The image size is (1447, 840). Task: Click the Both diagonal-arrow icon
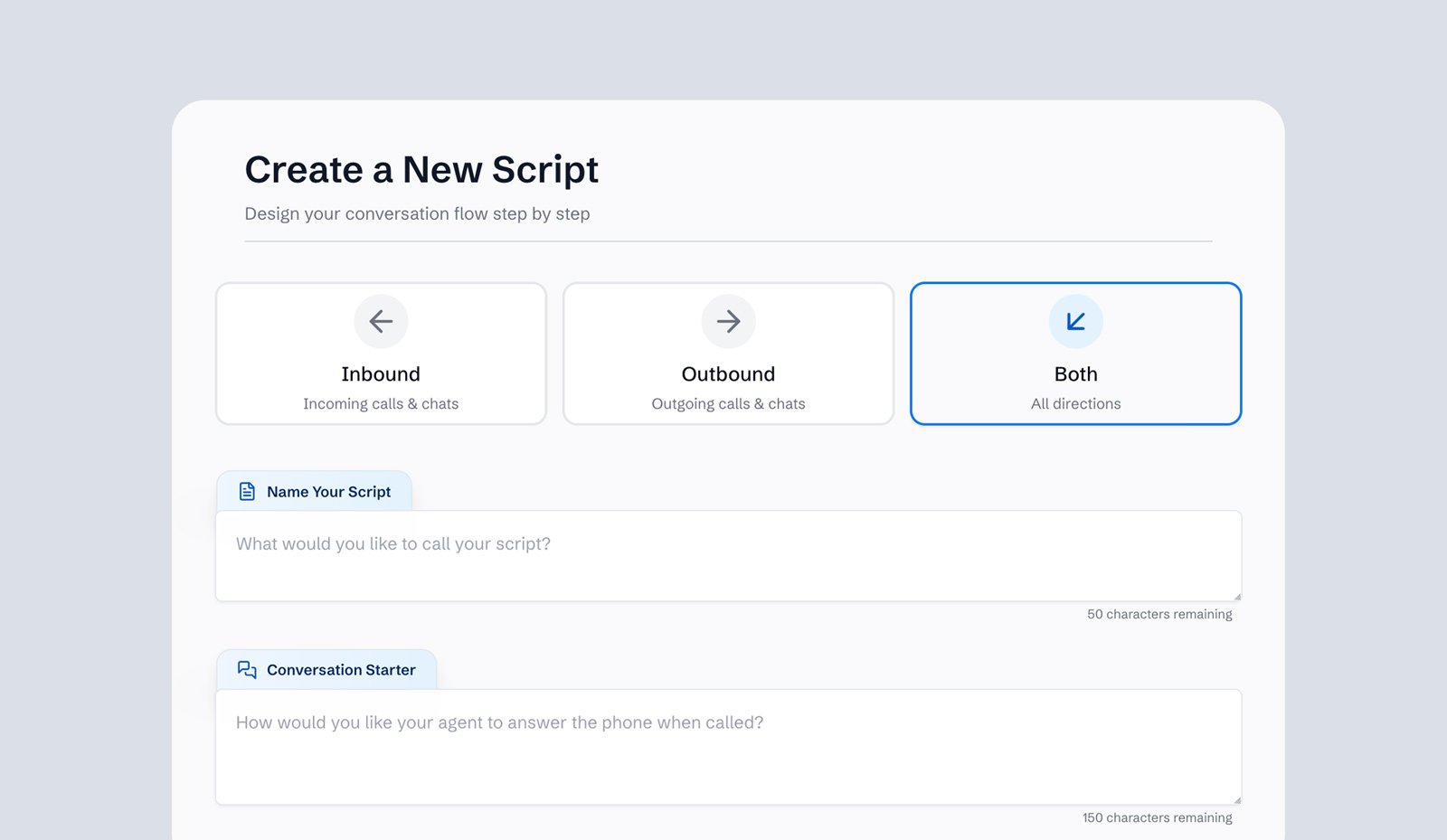click(1075, 321)
